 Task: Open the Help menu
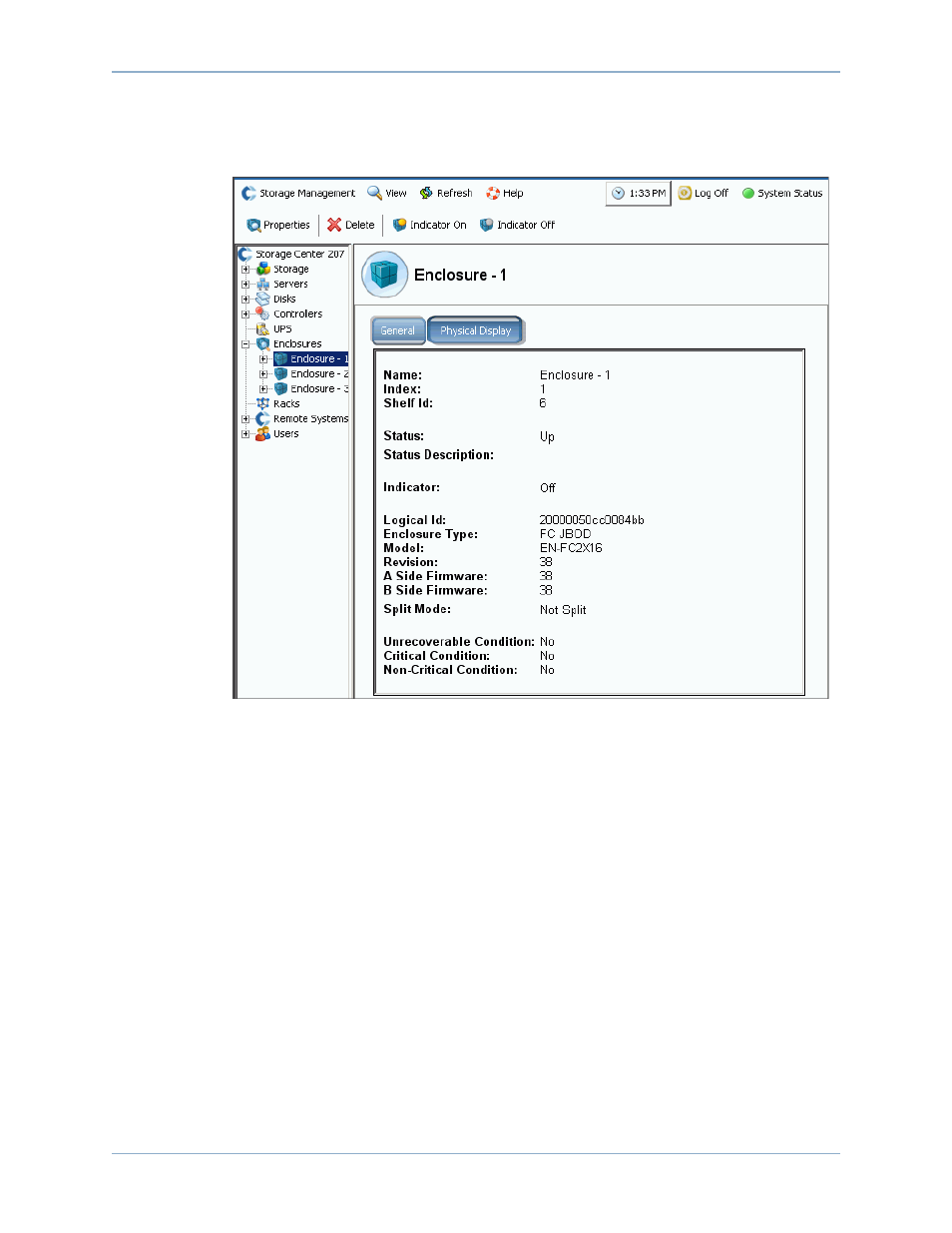point(504,194)
